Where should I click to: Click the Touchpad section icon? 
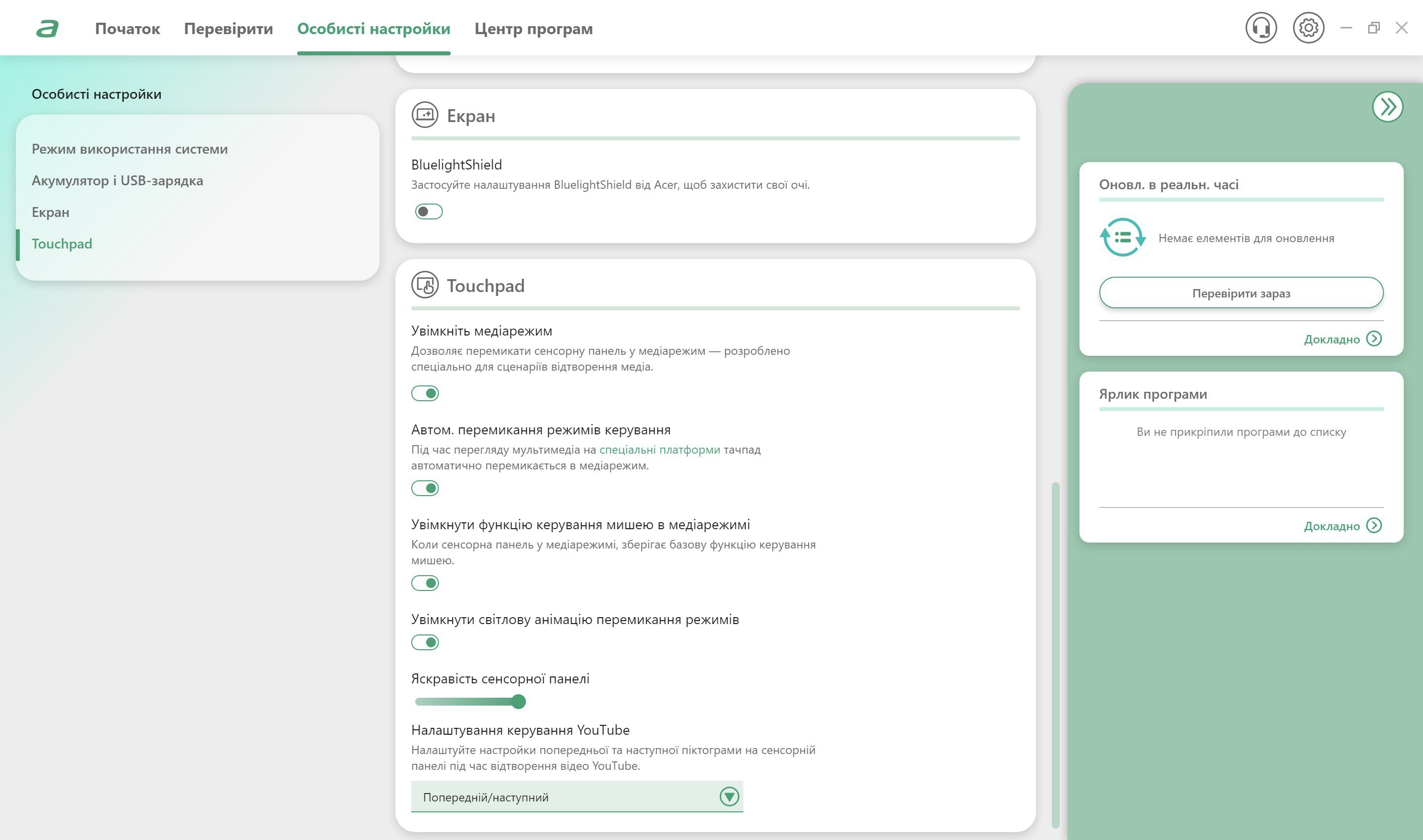(x=424, y=285)
